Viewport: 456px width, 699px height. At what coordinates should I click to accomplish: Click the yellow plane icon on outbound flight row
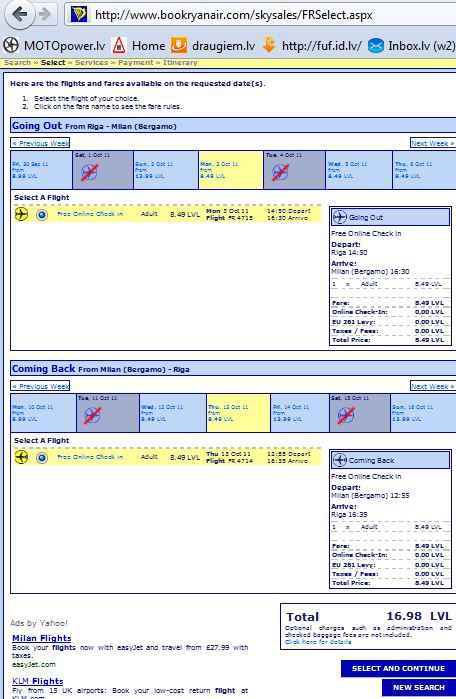pyautogui.click(x=21, y=214)
